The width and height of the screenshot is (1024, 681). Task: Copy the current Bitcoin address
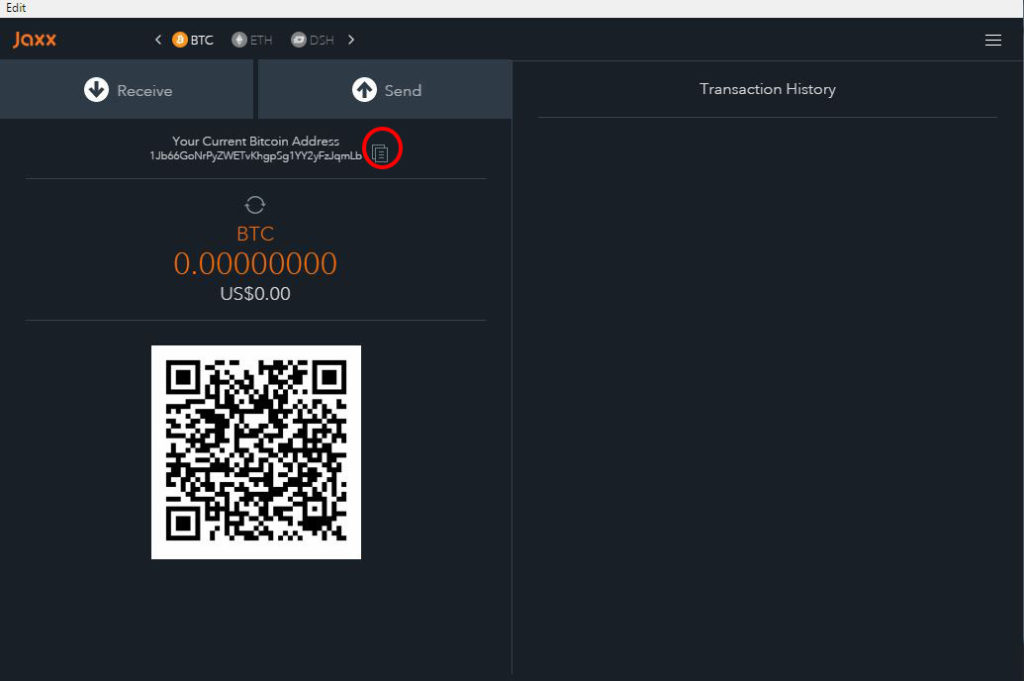(380, 153)
